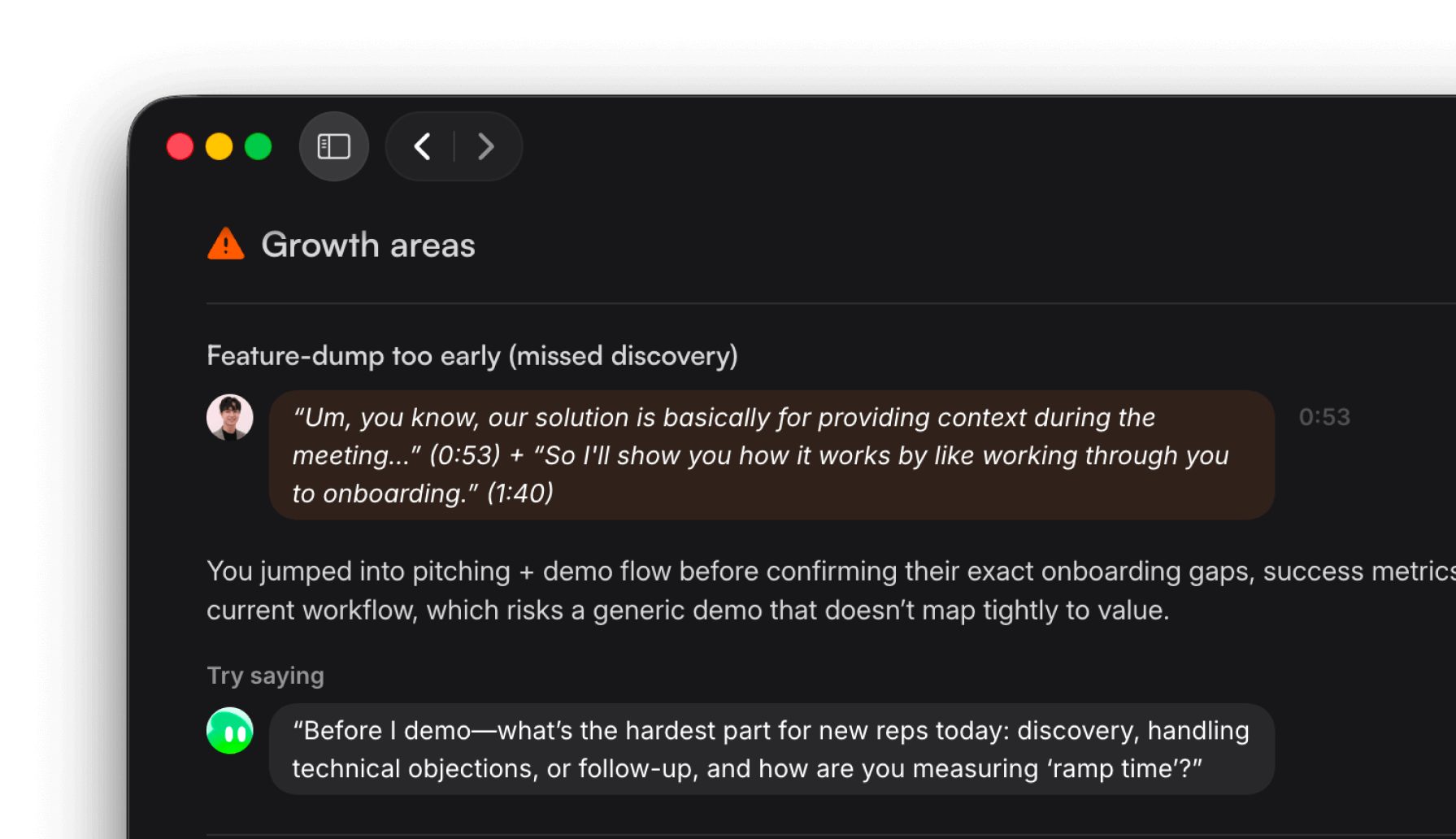Screen dimensions: 1456x839
Task: Click the inline (0:53) time reference
Action: (x=465, y=455)
